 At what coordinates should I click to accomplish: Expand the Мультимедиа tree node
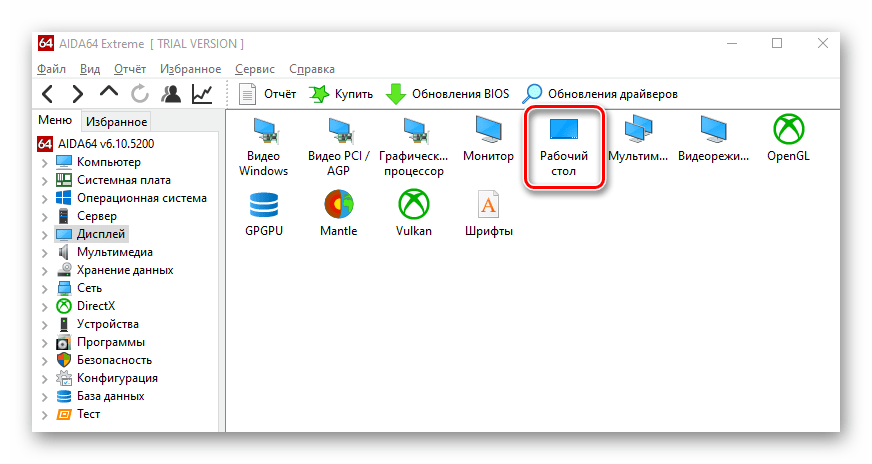click(x=44, y=252)
